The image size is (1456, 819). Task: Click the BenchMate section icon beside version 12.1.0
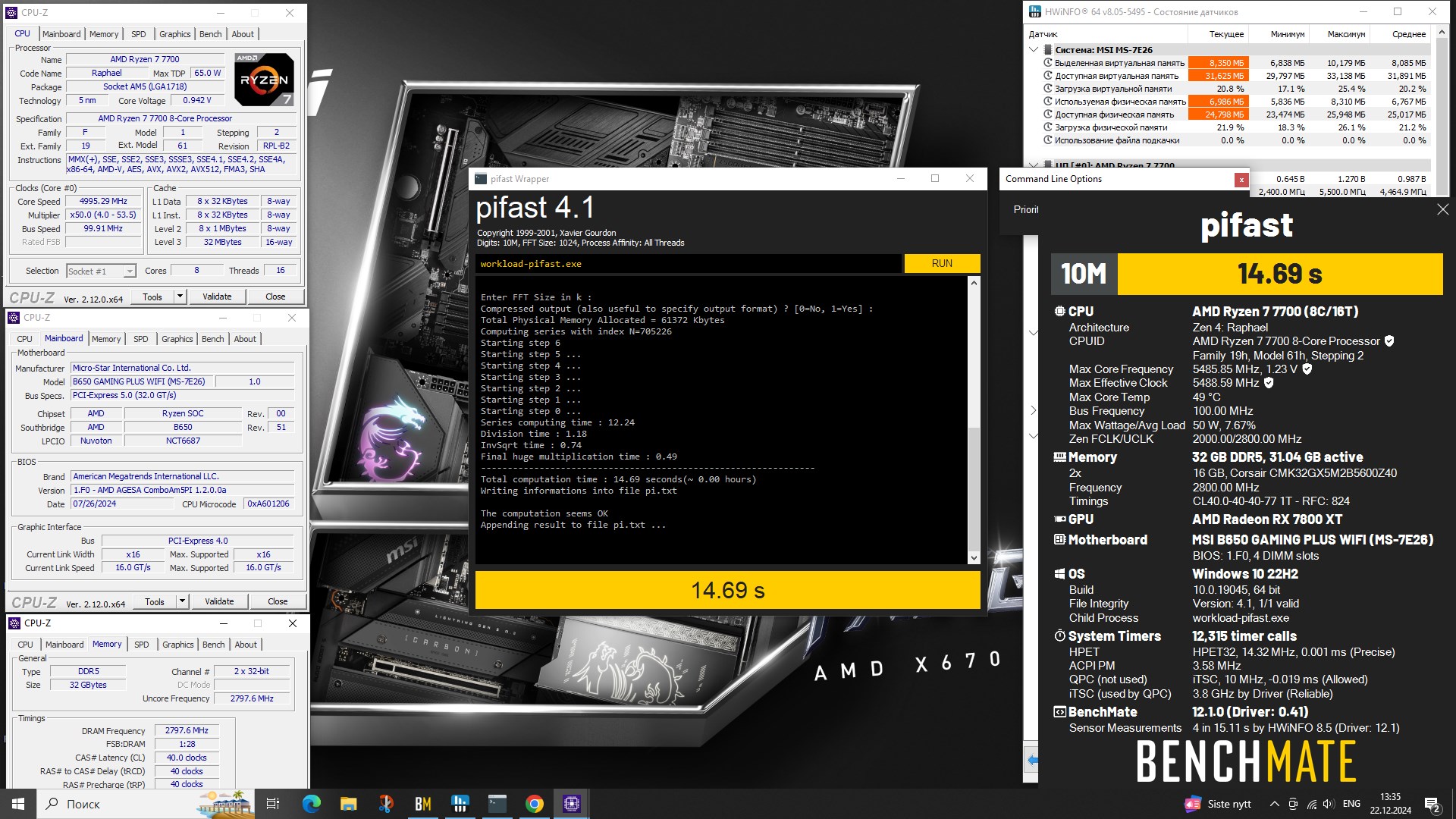[1059, 712]
